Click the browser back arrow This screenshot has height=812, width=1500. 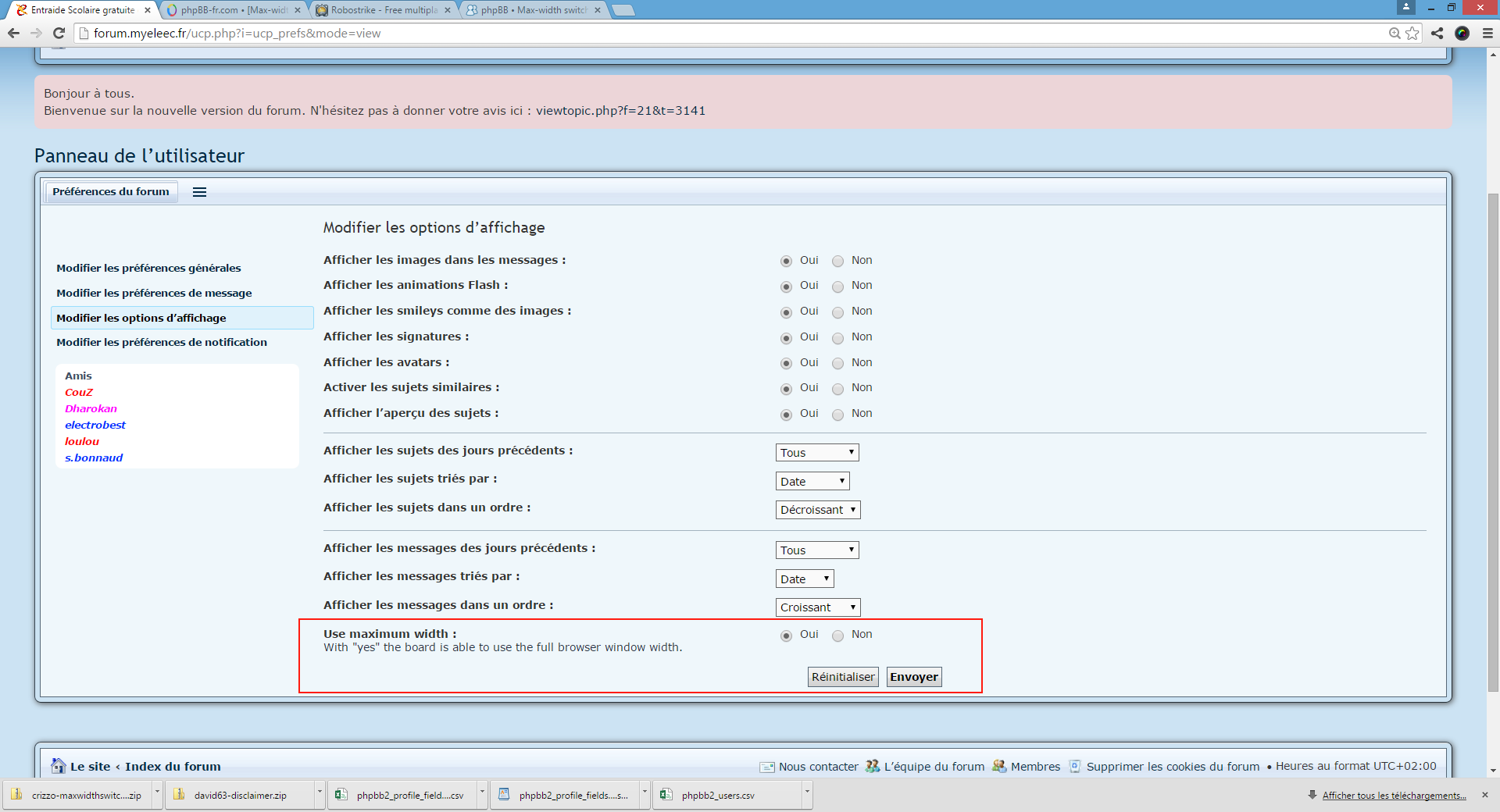(x=13, y=33)
